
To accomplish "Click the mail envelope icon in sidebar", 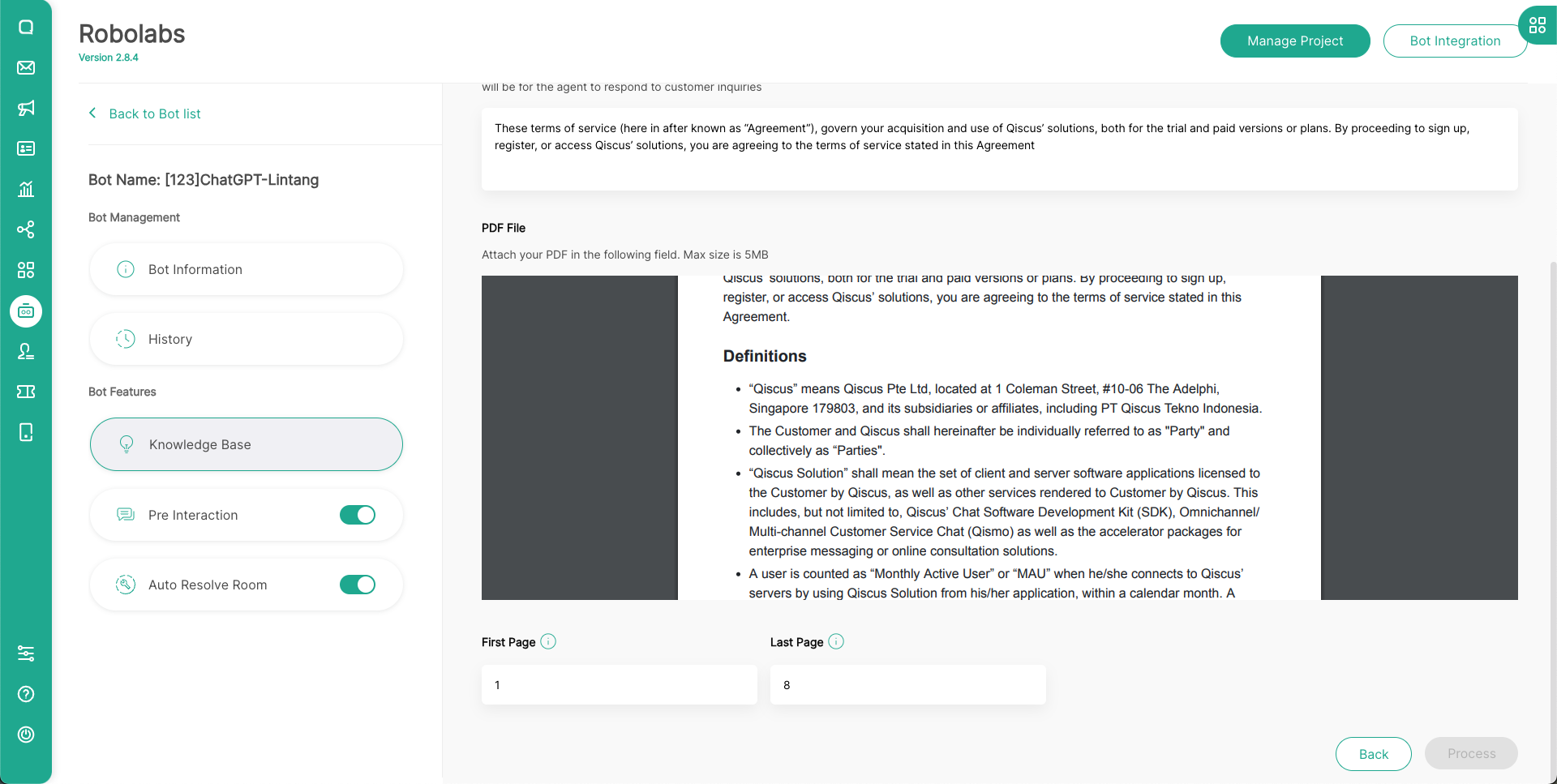I will coord(26,67).
